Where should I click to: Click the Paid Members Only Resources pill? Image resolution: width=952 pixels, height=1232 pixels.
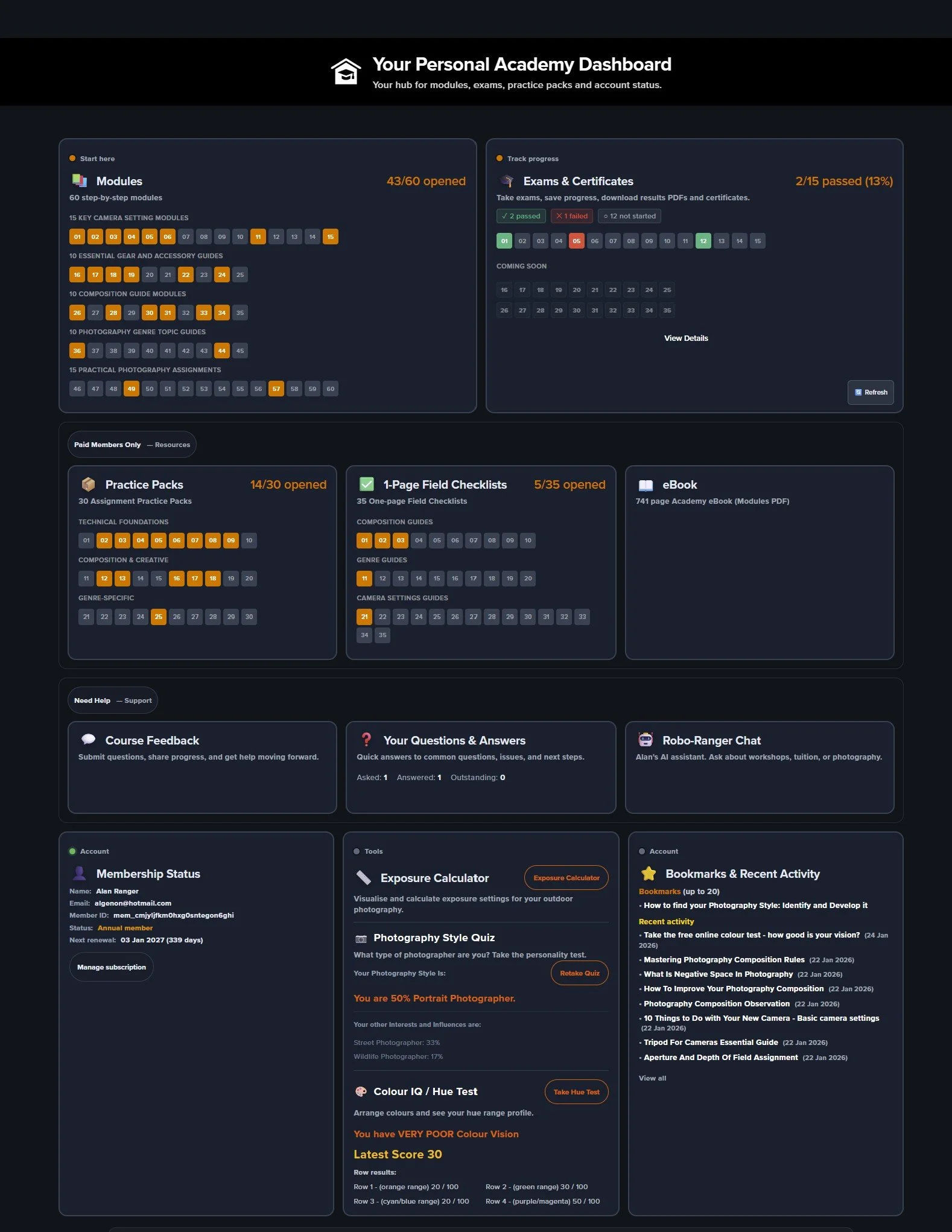(132, 445)
